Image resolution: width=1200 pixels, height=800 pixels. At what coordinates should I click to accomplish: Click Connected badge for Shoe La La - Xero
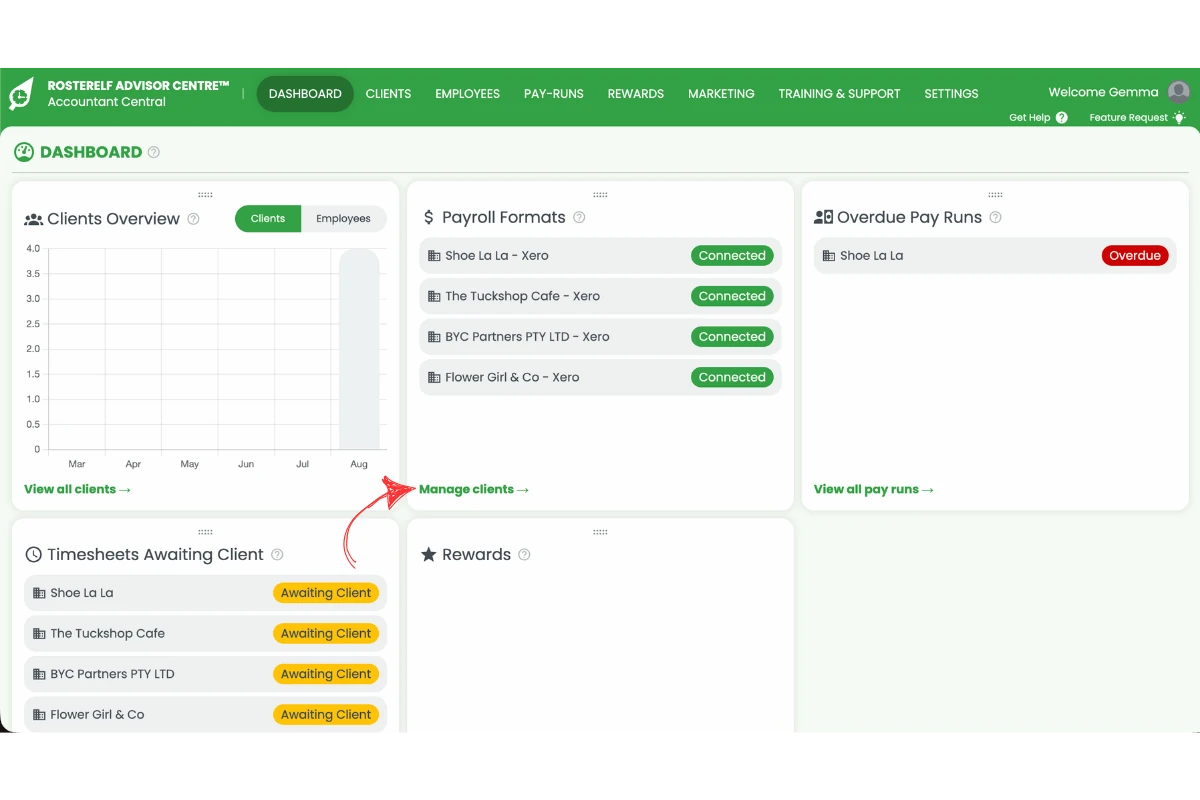(732, 256)
